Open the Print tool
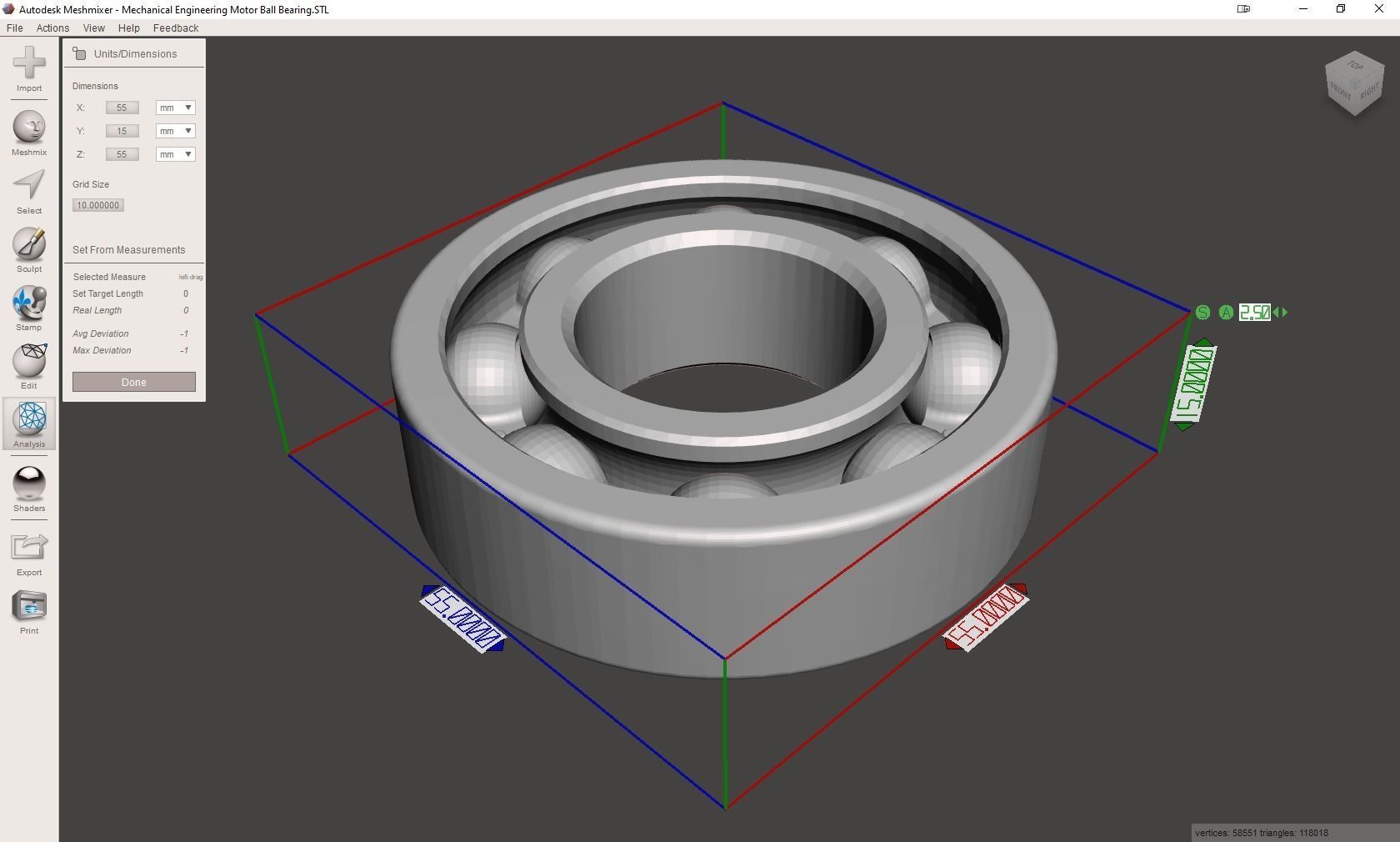Screen dimensions: 1400x842 [x=29, y=605]
